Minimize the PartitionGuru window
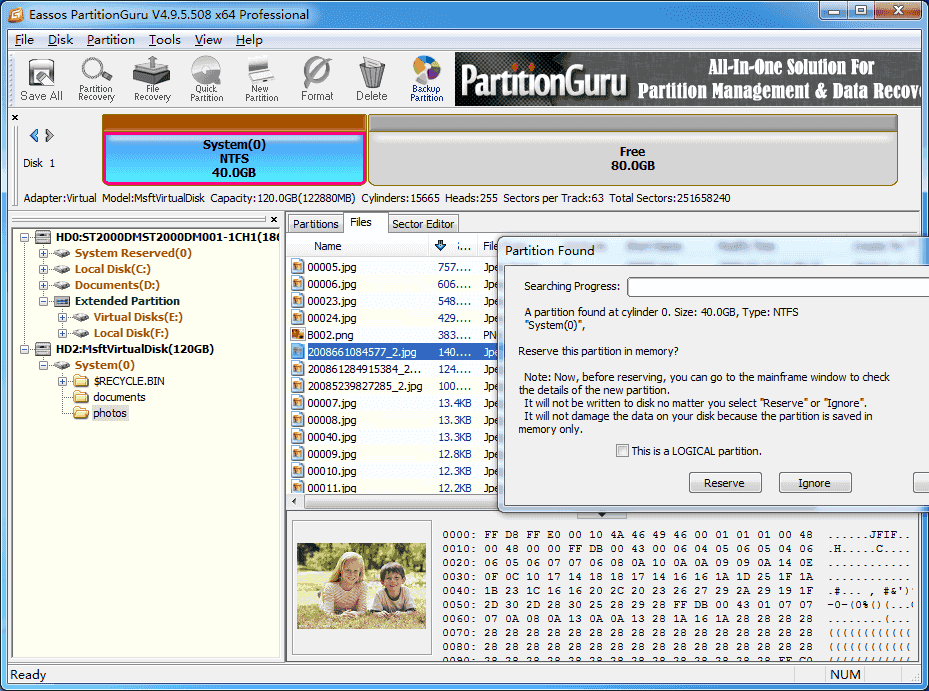The width and height of the screenshot is (929, 691). coord(834,11)
